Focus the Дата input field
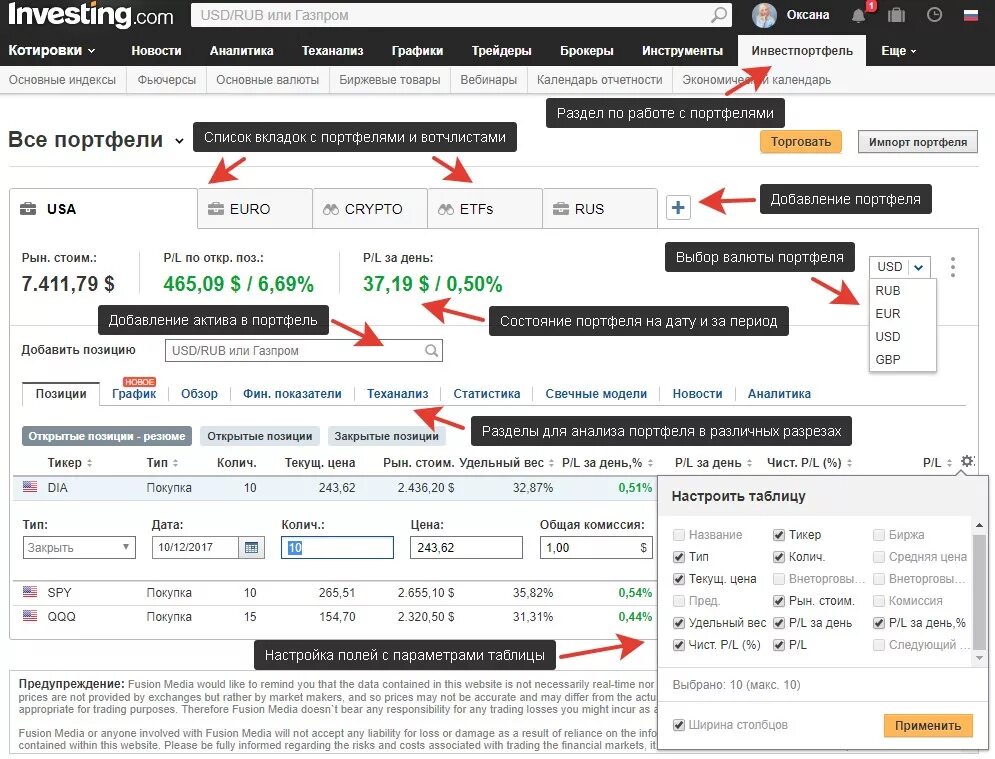Image resolution: width=995 pixels, height=759 pixels. click(x=195, y=547)
